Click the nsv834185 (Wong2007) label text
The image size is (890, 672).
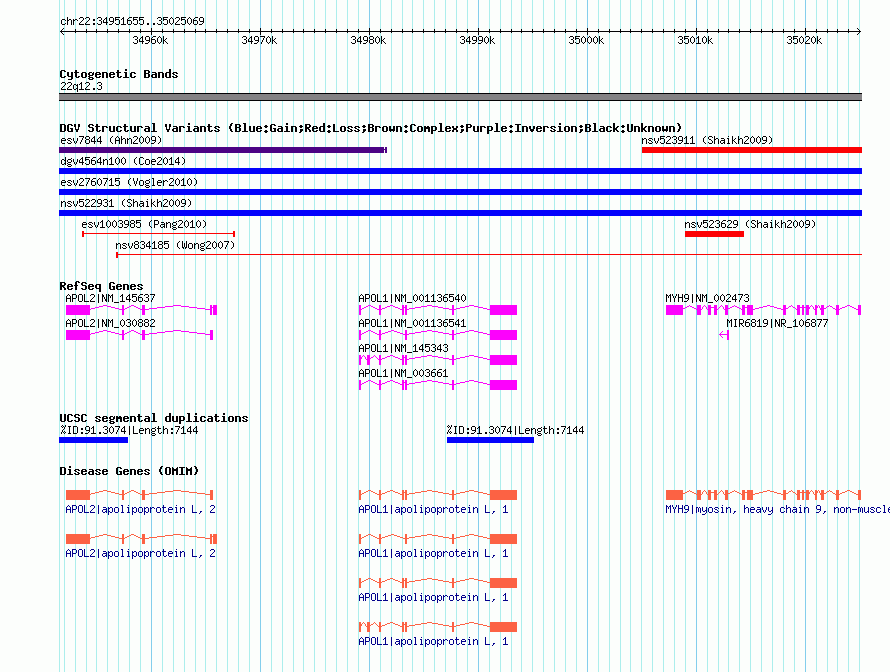175,245
